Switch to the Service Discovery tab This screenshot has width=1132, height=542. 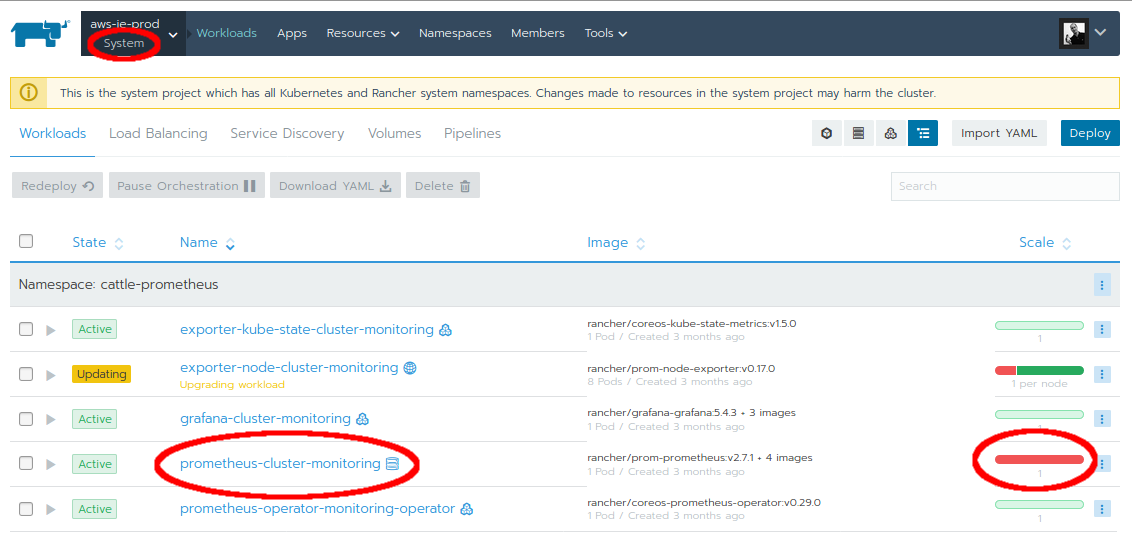click(x=287, y=134)
